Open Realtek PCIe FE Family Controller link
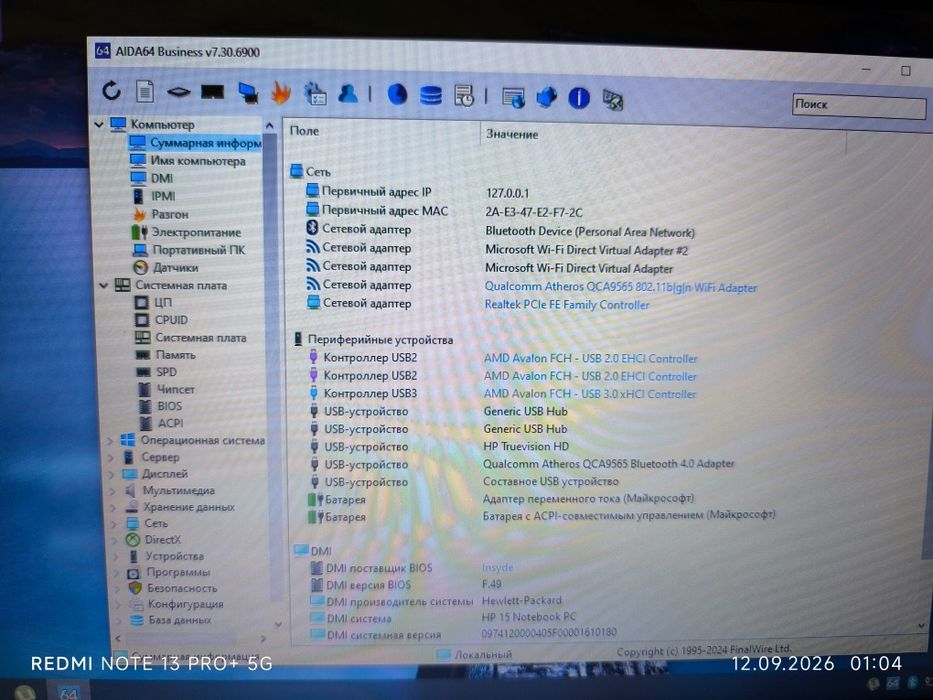This screenshot has height=700, width=933. pos(566,305)
